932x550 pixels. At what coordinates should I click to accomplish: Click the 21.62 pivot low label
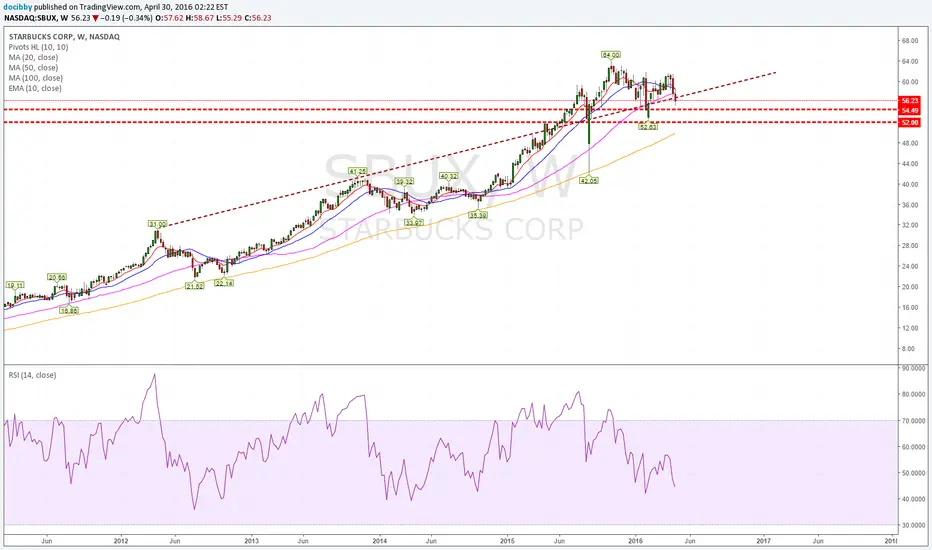coord(195,286)
